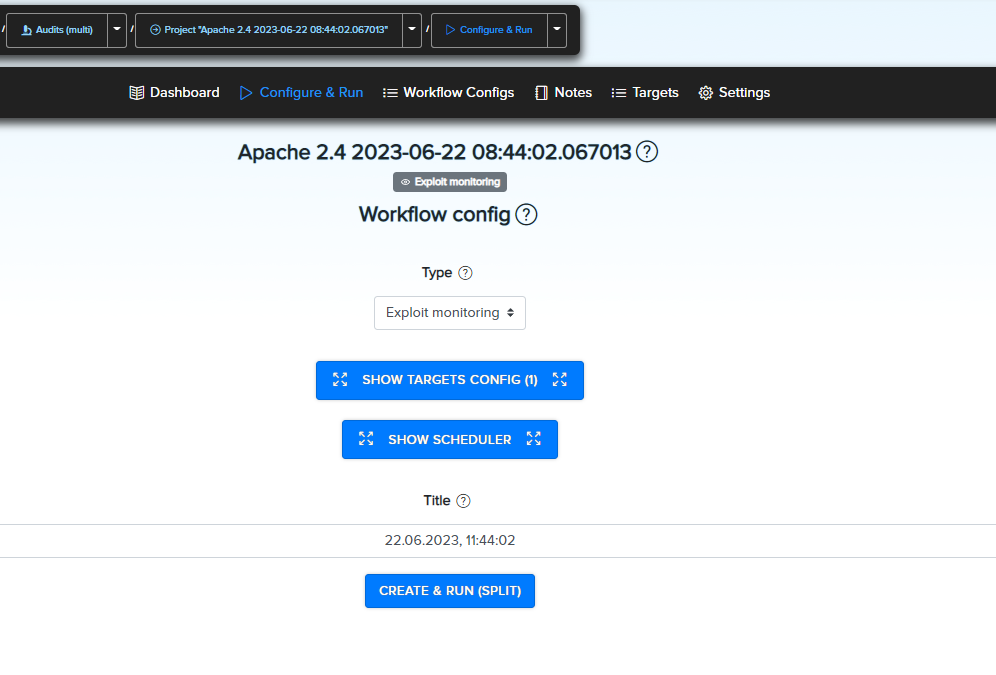Click the Workflow Configs list icon

[389, 92]
